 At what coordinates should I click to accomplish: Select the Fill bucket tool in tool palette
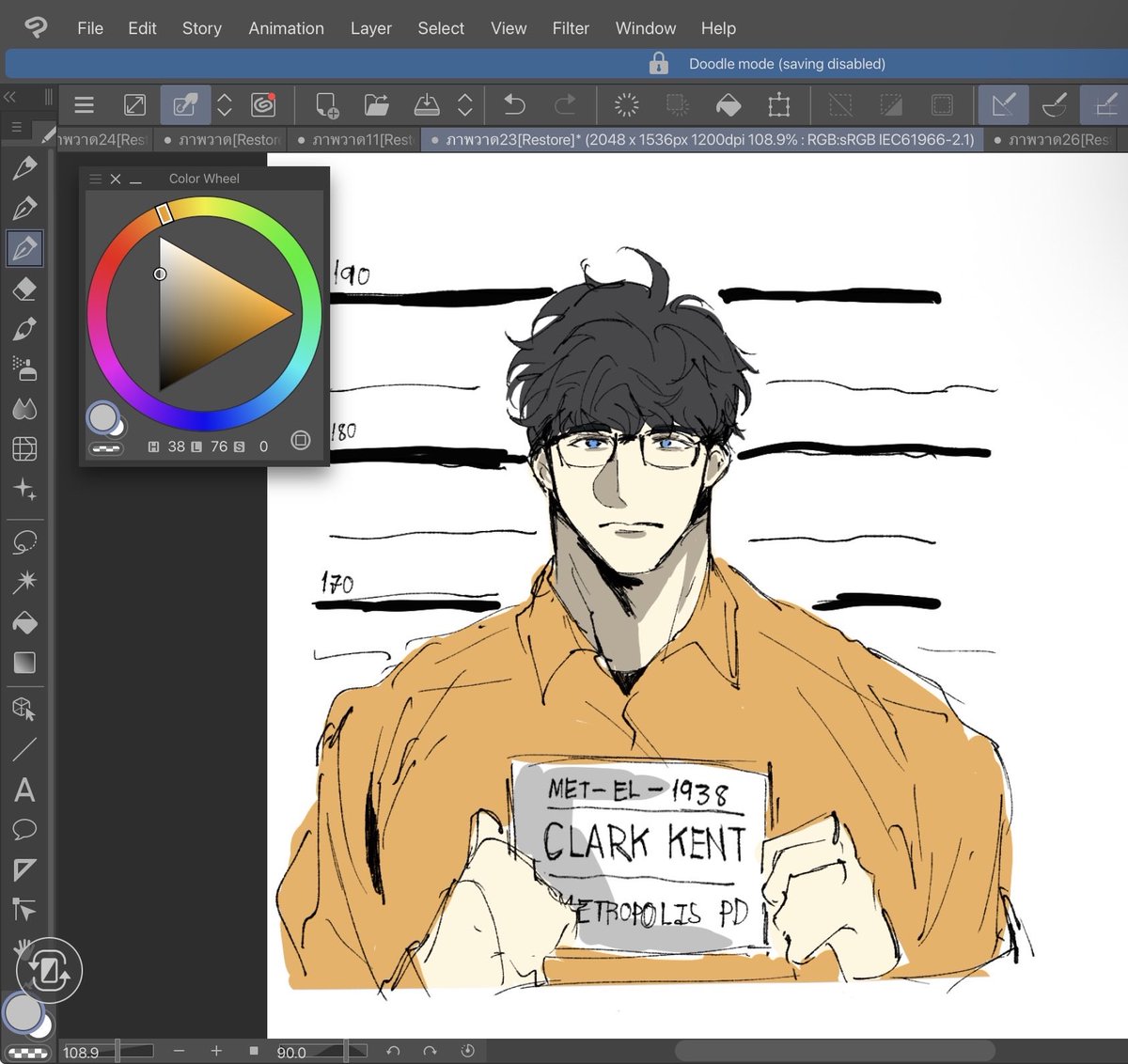coord(25,622)
